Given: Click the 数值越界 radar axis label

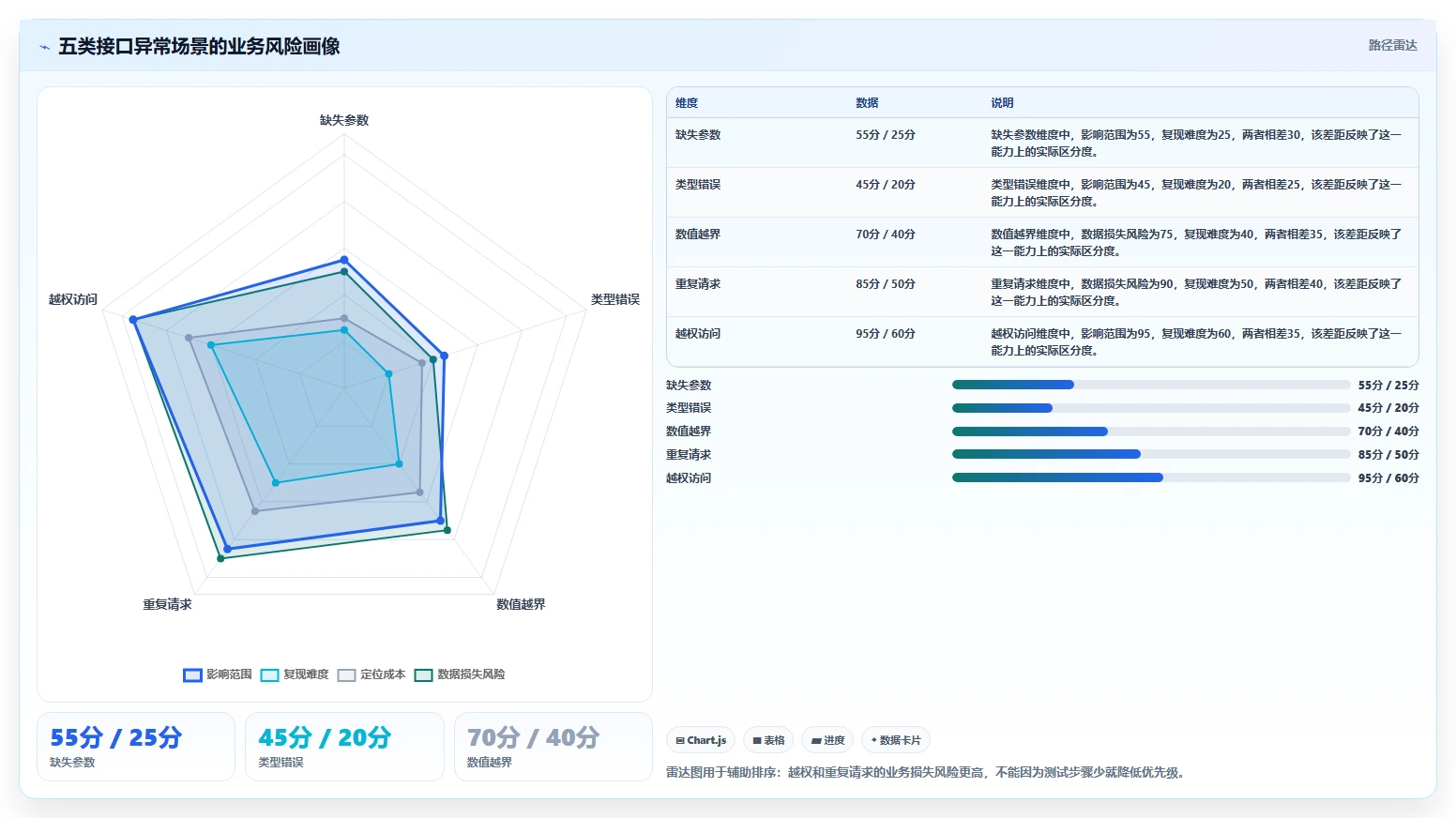Looking at the screenshot, I should pyautogui.click(x=521, y=604).
